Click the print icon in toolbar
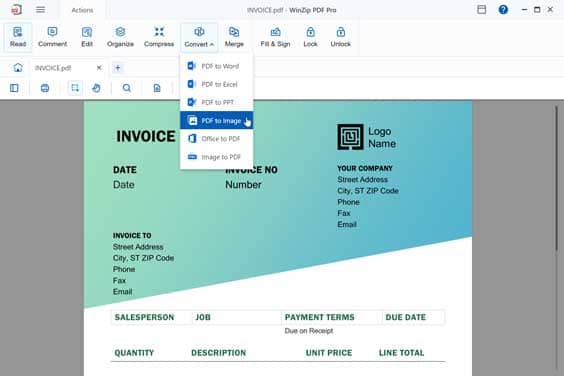 [x=45, y=88]
